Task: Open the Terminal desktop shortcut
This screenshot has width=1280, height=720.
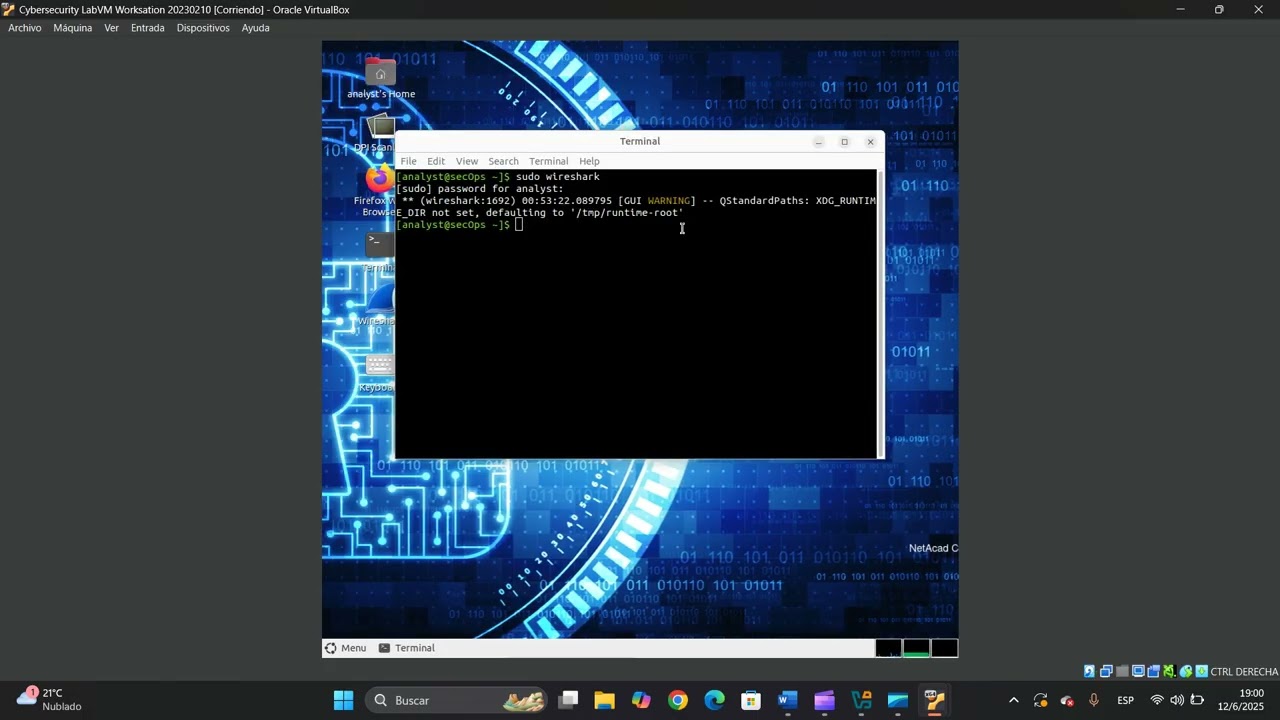Action: [x=376, y=251]
